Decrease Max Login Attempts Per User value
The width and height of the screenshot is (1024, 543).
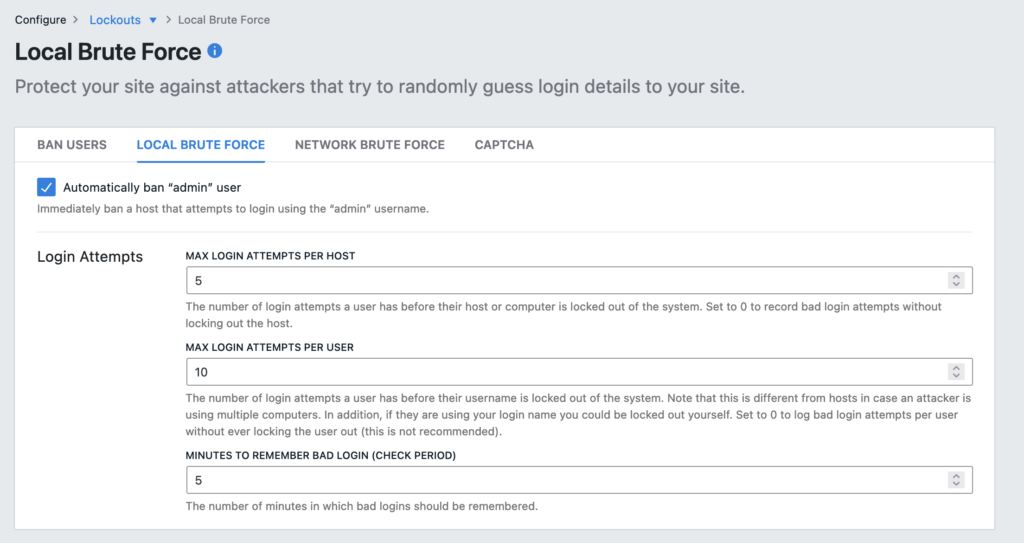[x=956, y=376]
